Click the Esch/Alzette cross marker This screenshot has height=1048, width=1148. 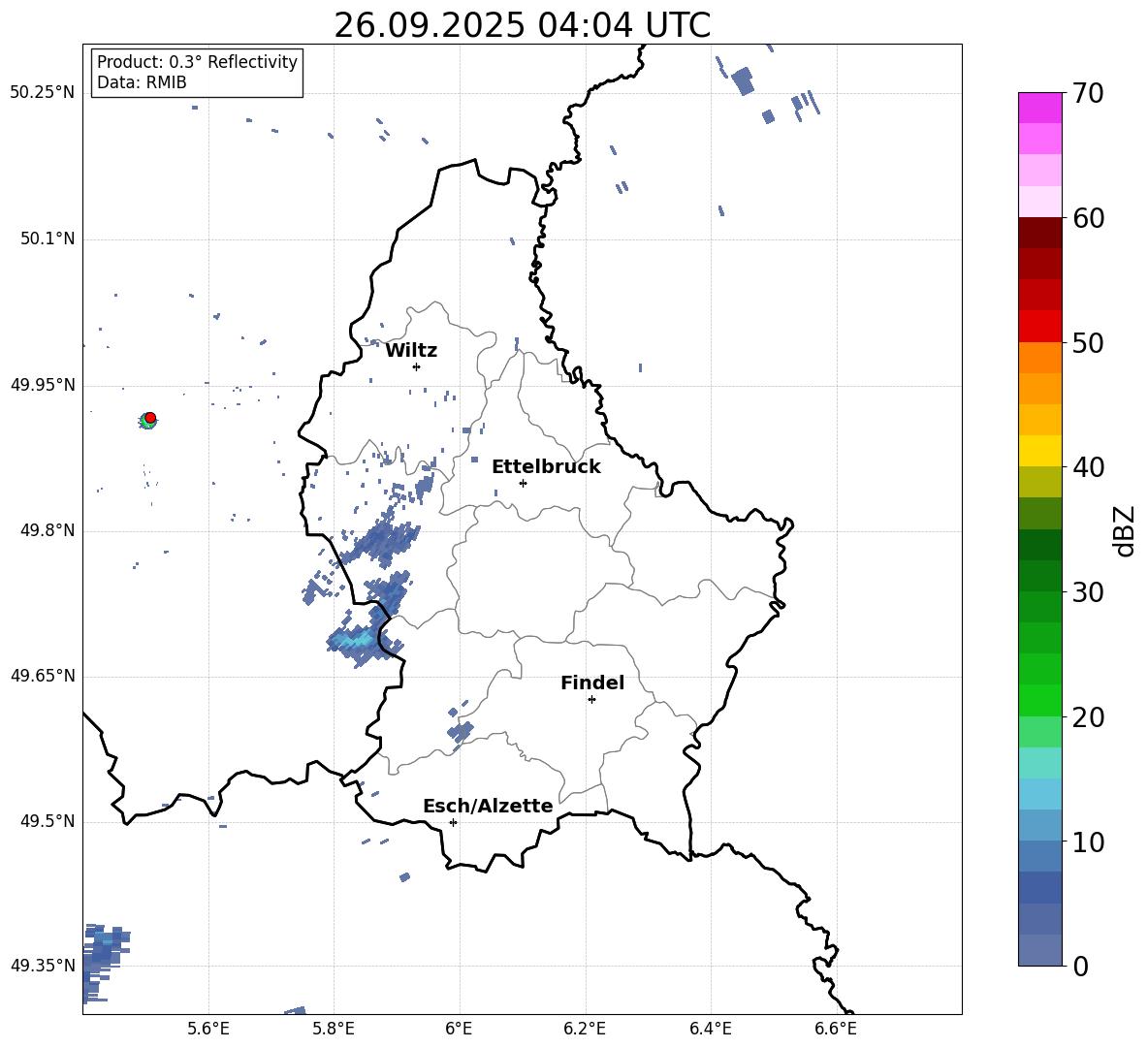click(x=453, y=822)
